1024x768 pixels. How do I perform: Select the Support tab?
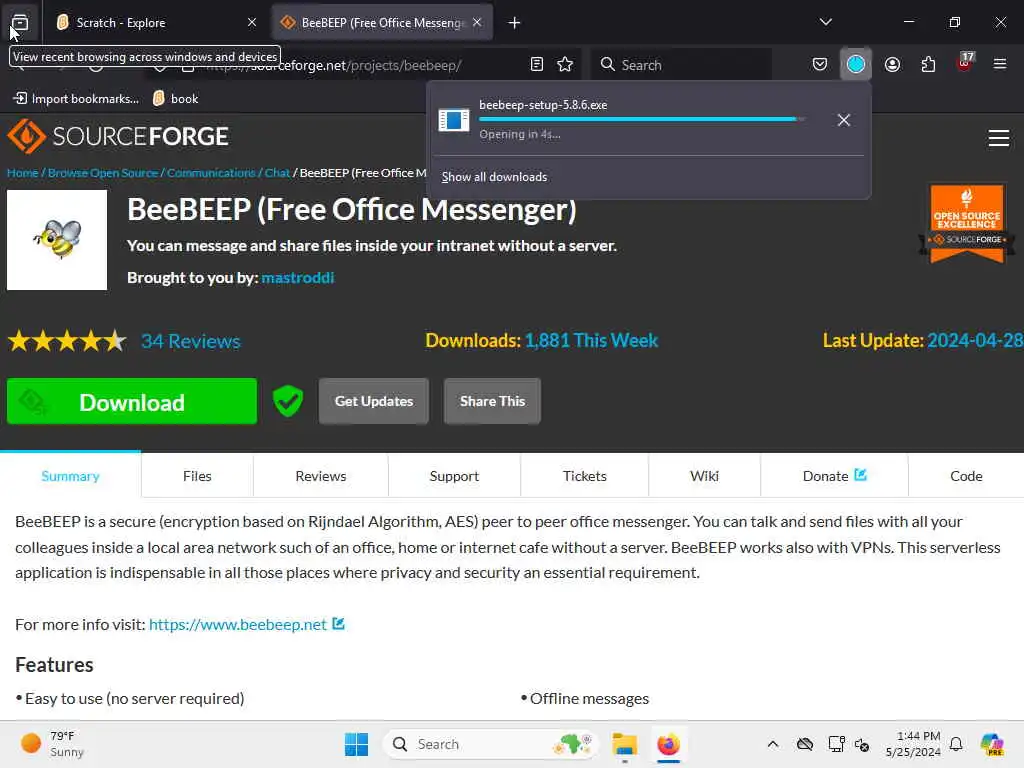click(x=455, y=476)
